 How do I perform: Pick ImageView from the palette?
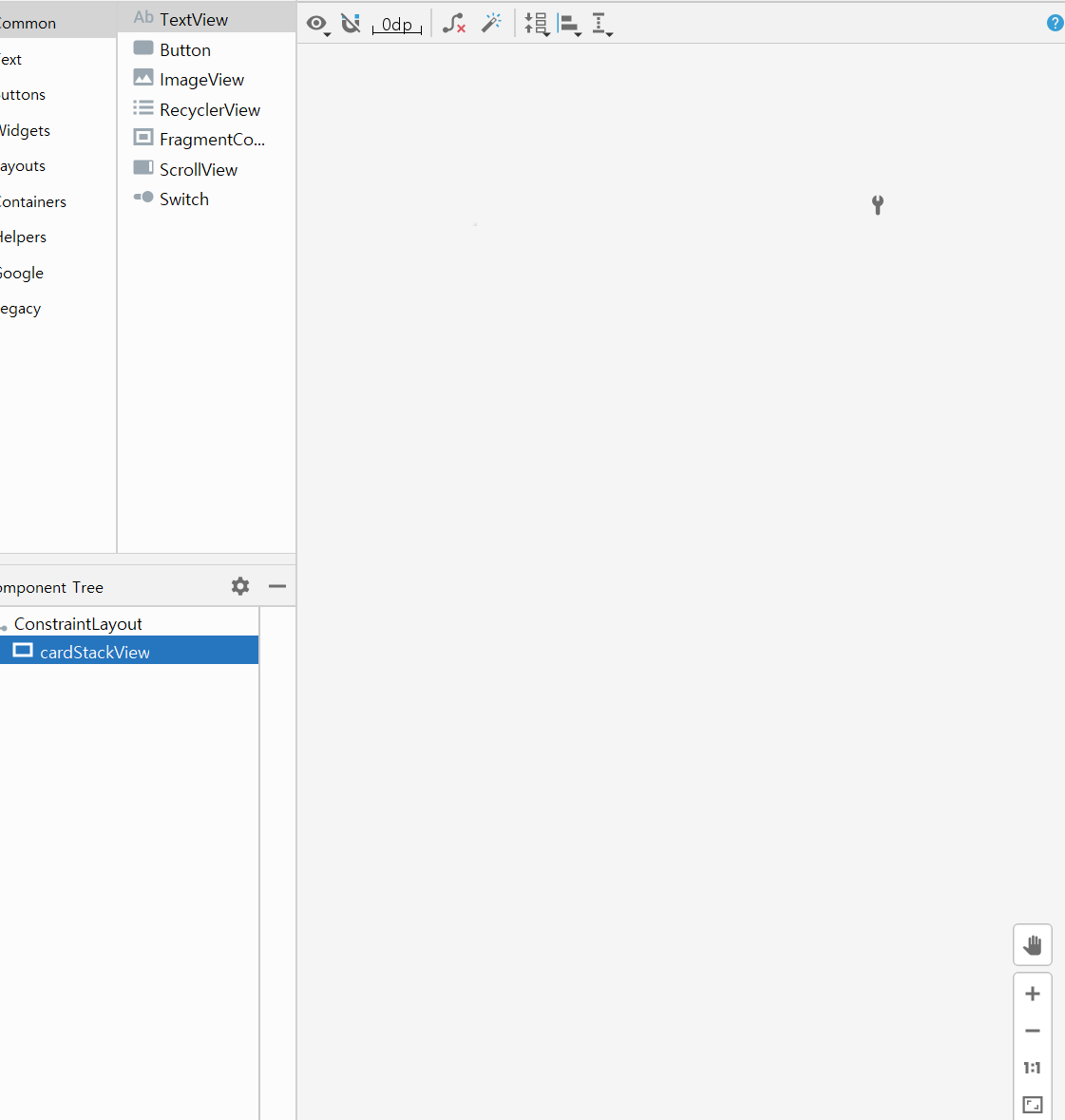click(207, 79)
